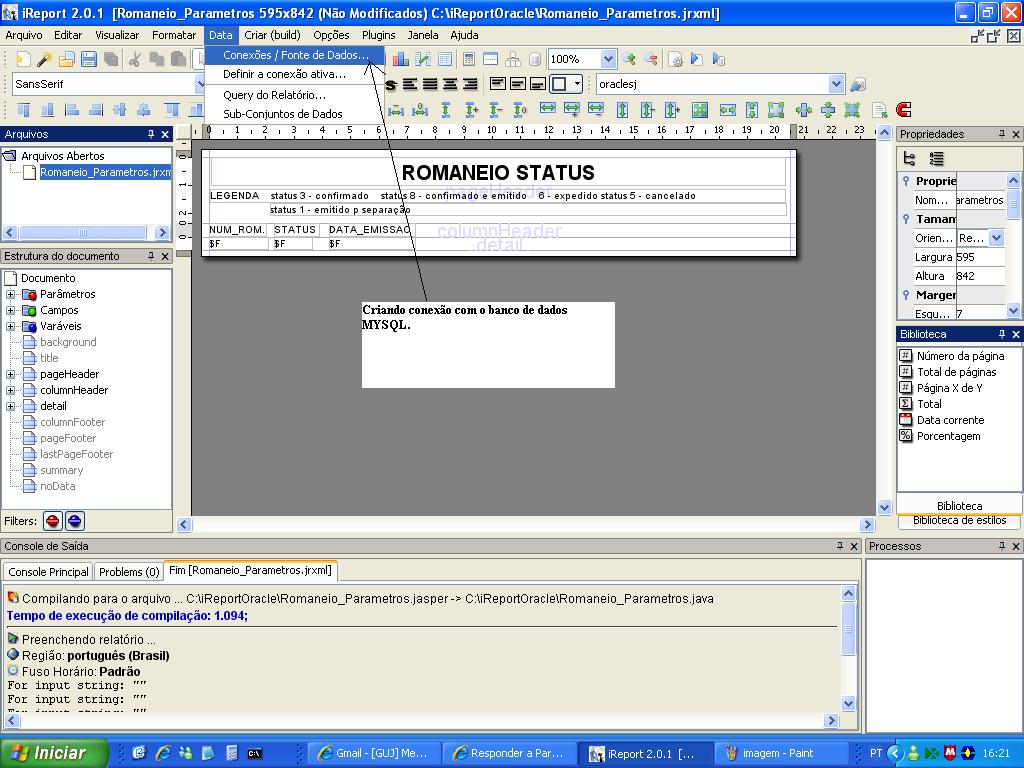
Task: Switch to Gmail taskbar window
Action: (x=374, y=753)
